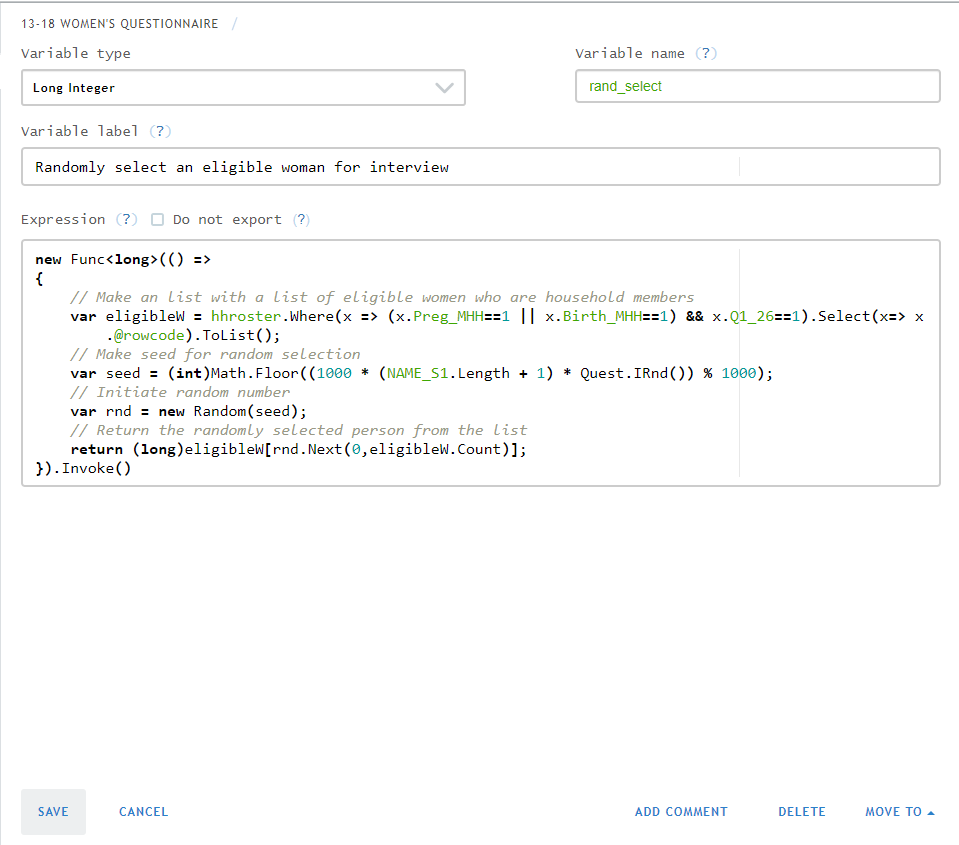Click the DELETE action
This screenshot has width=959, height=845.
pos(801,812)
